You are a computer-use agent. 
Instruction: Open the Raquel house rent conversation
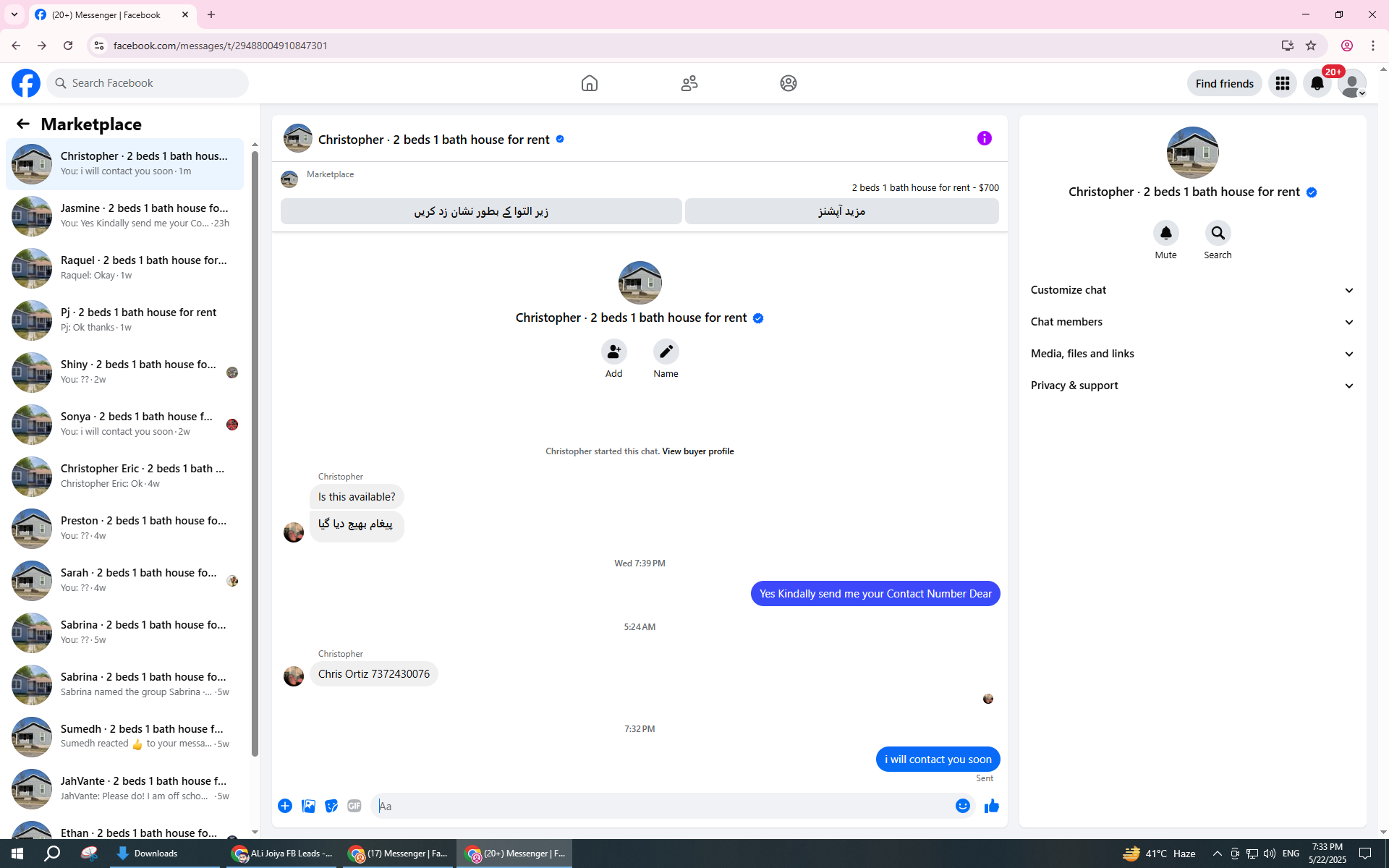[124, 268]
